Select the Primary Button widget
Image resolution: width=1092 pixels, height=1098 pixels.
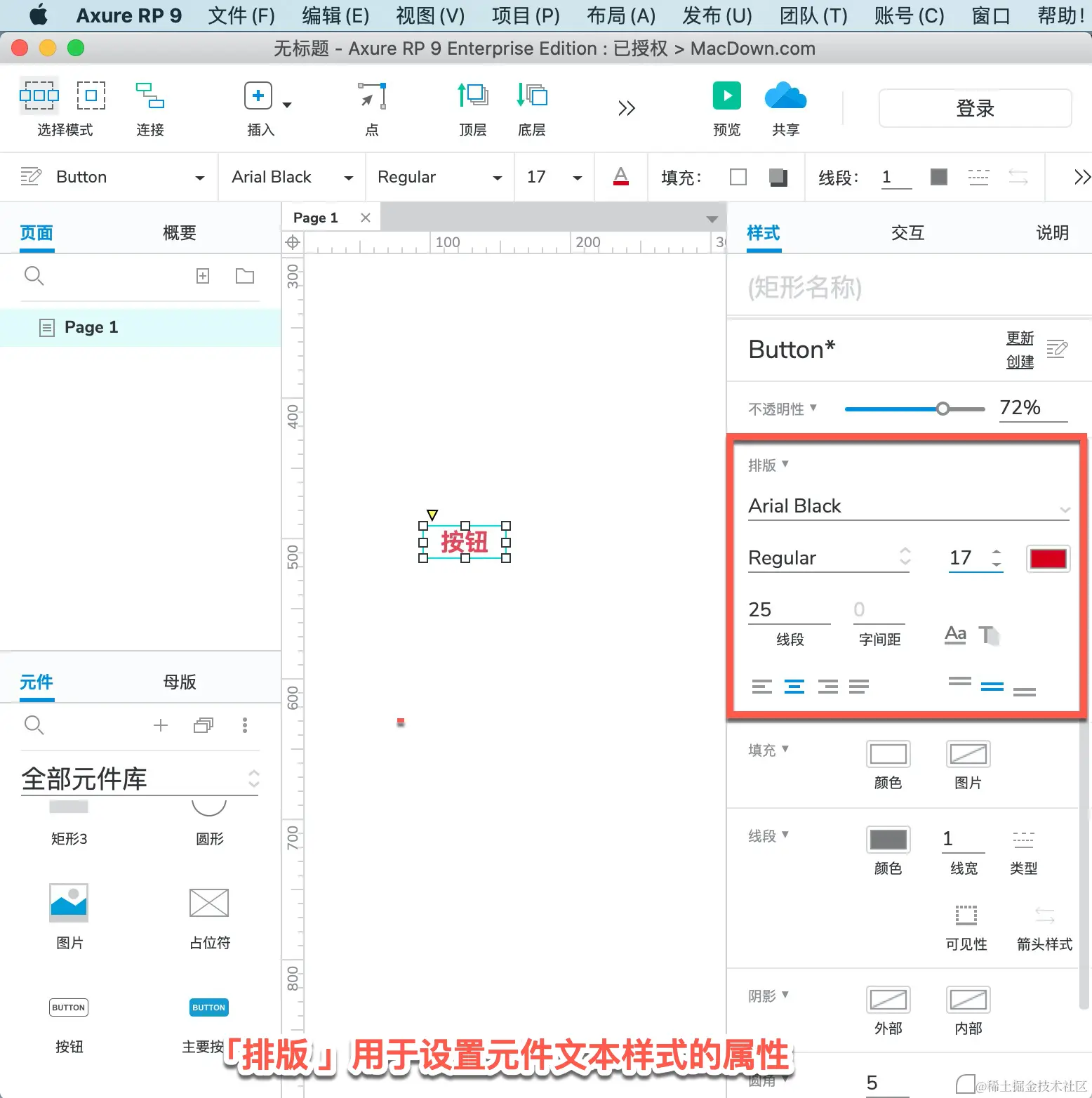209,1007
